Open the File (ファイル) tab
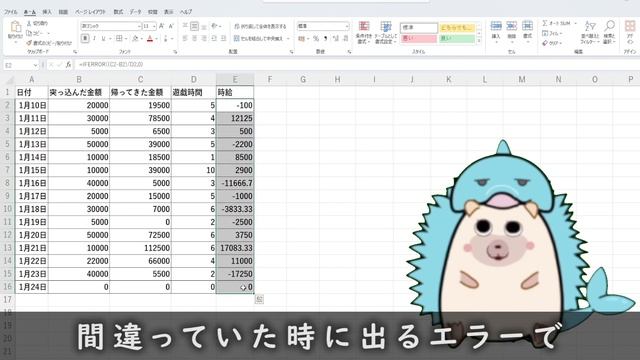640x360 pixels. 11,12
